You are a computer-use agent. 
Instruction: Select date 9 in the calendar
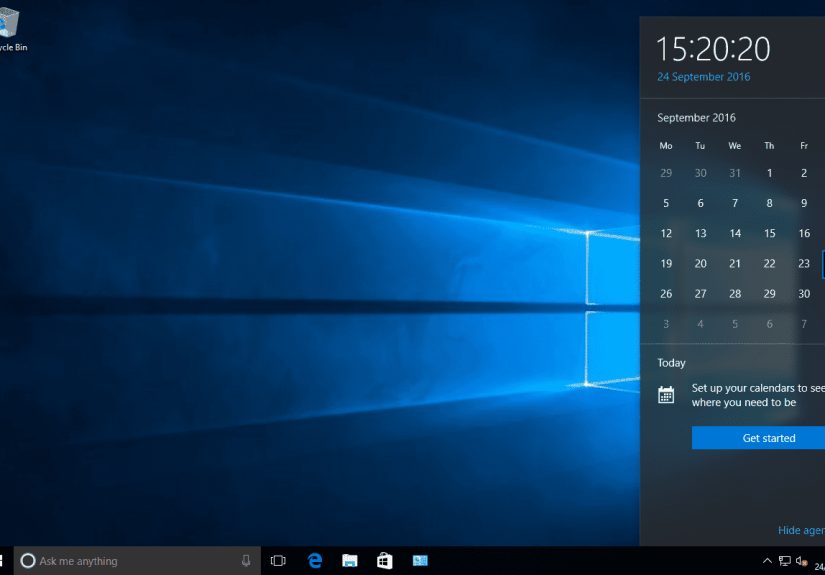(x=804, y=203)
